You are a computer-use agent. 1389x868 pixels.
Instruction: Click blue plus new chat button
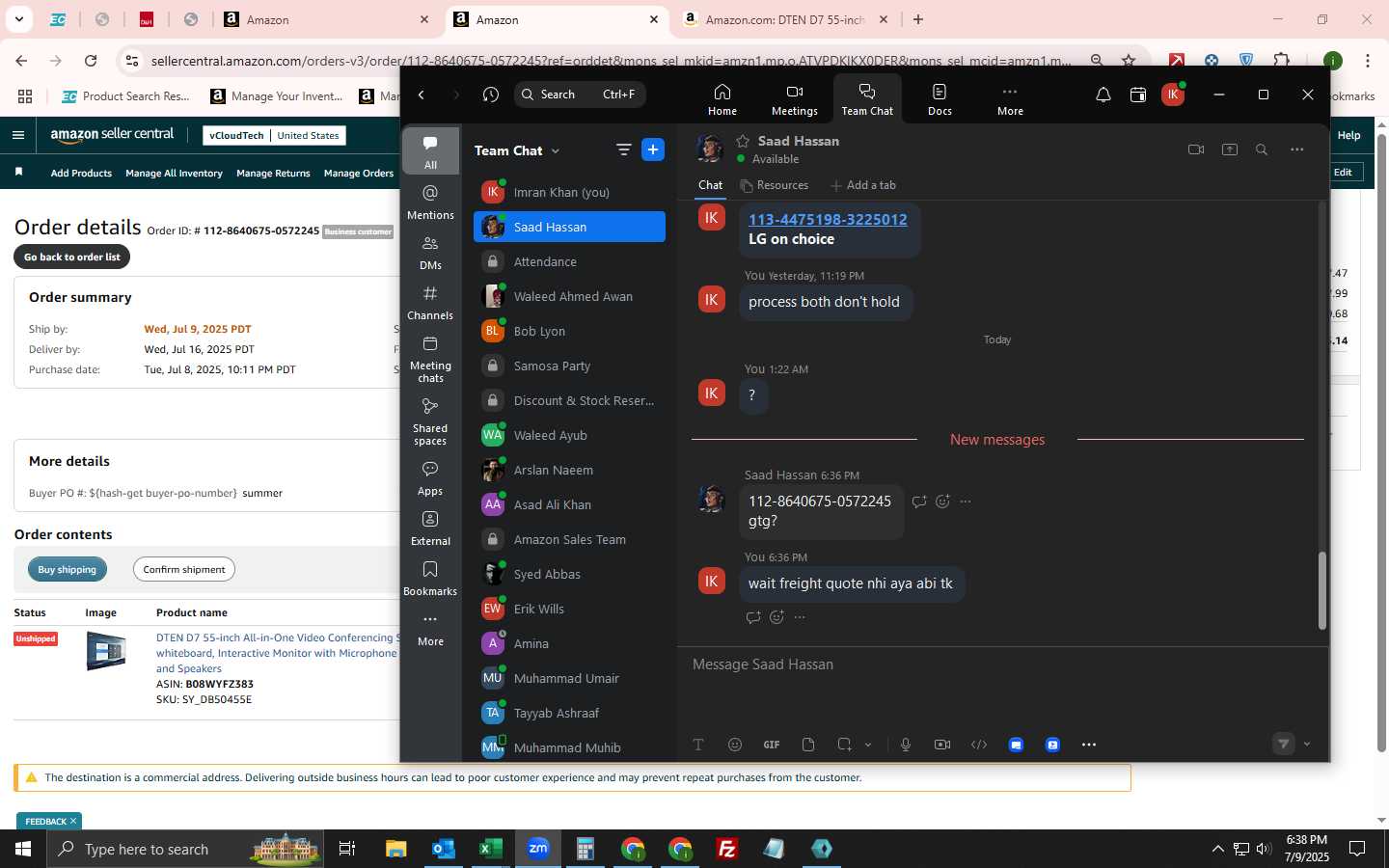[653, 149]
